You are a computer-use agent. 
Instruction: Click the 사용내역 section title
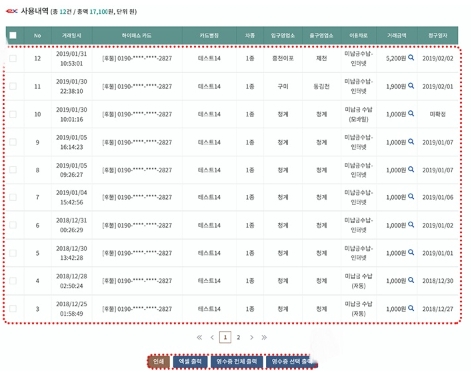pos(35,11)
